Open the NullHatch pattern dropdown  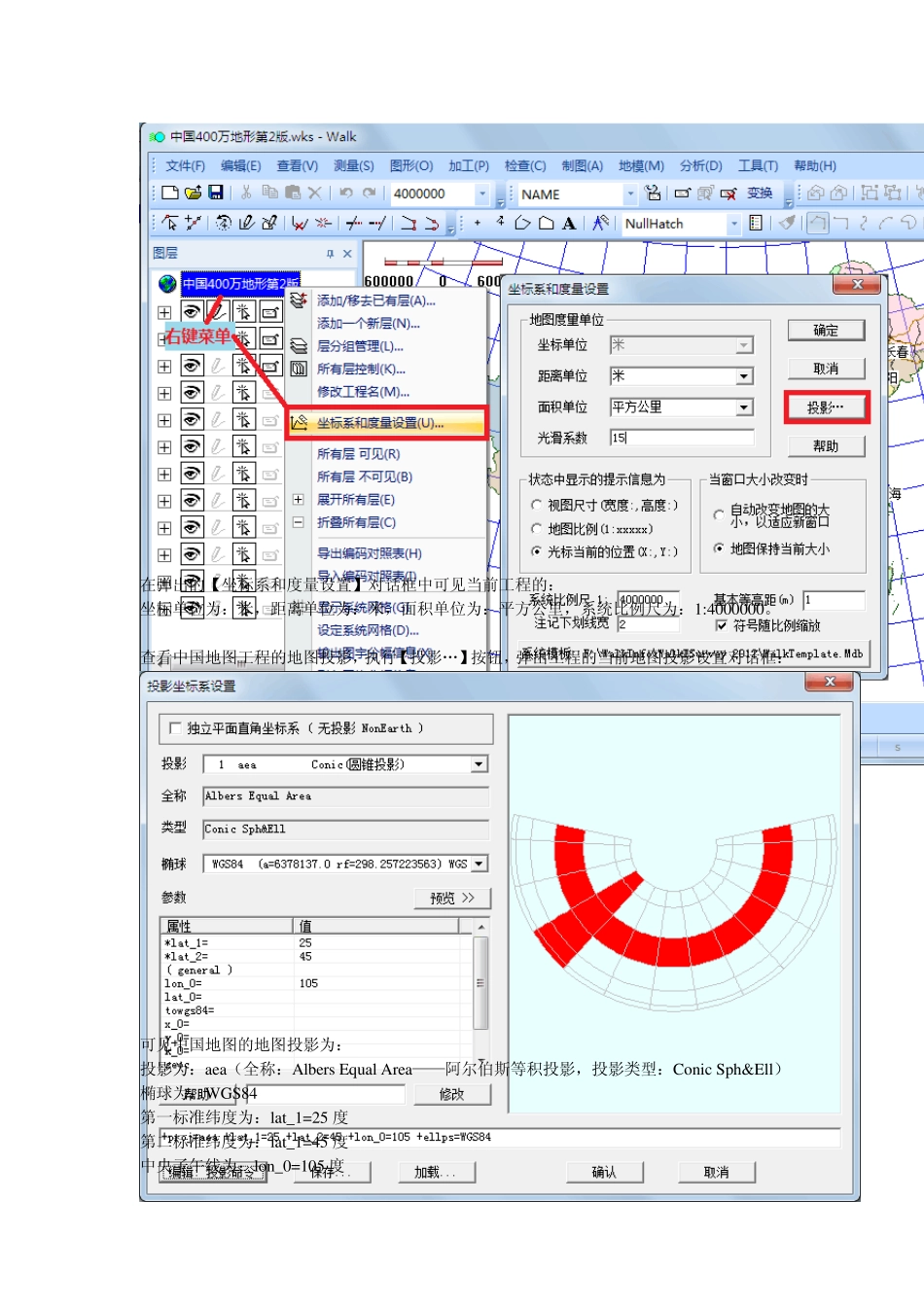click(x=734, y=224)
